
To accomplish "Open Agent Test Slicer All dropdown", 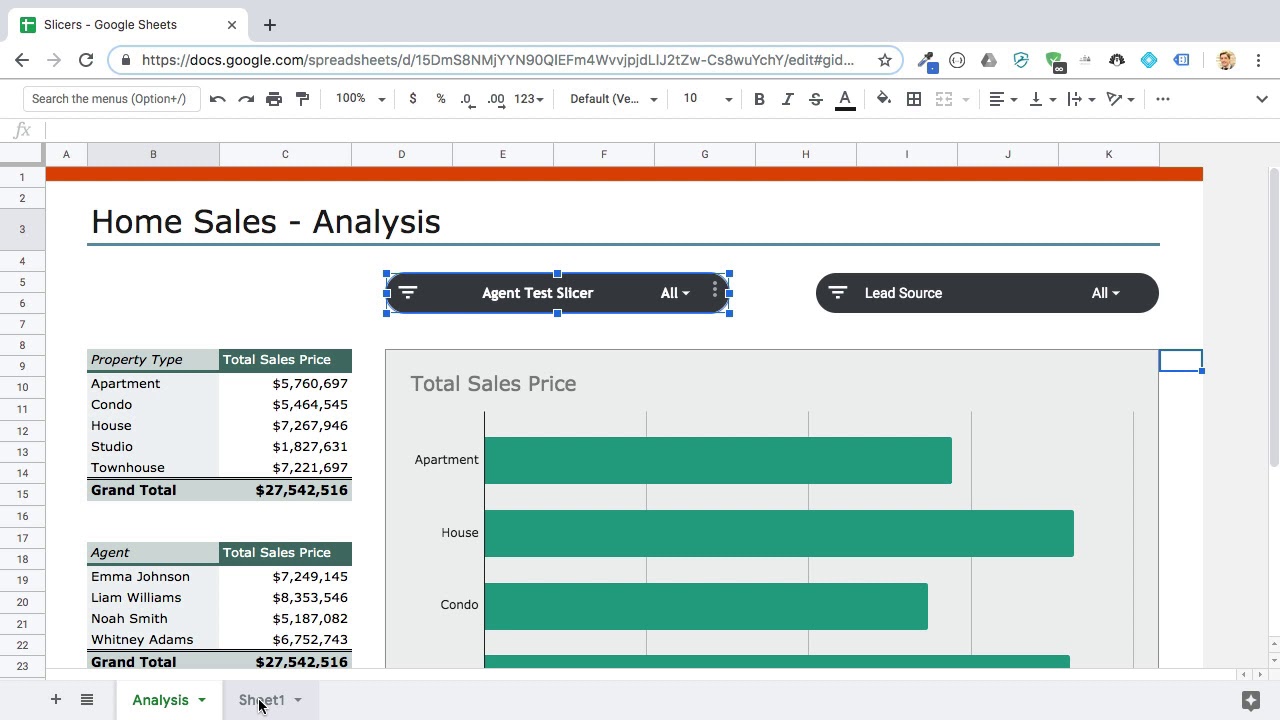I will point(675,293).
